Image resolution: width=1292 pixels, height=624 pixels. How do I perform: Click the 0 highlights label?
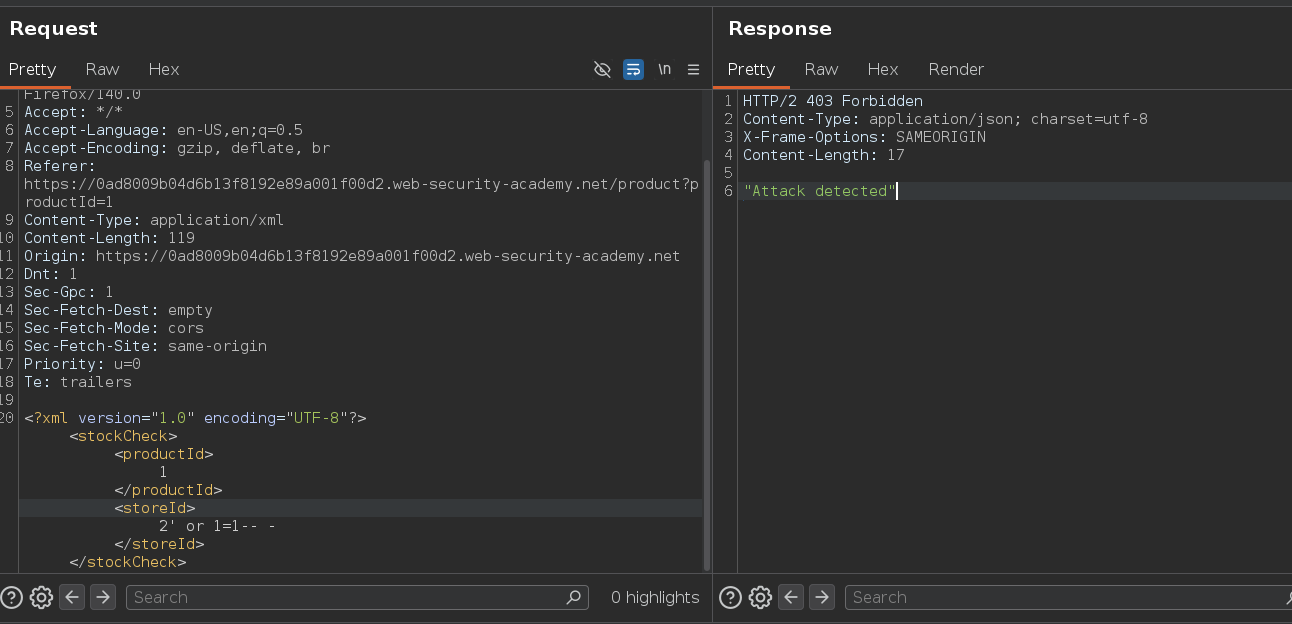pyautogui.click(x=655, y=597)
